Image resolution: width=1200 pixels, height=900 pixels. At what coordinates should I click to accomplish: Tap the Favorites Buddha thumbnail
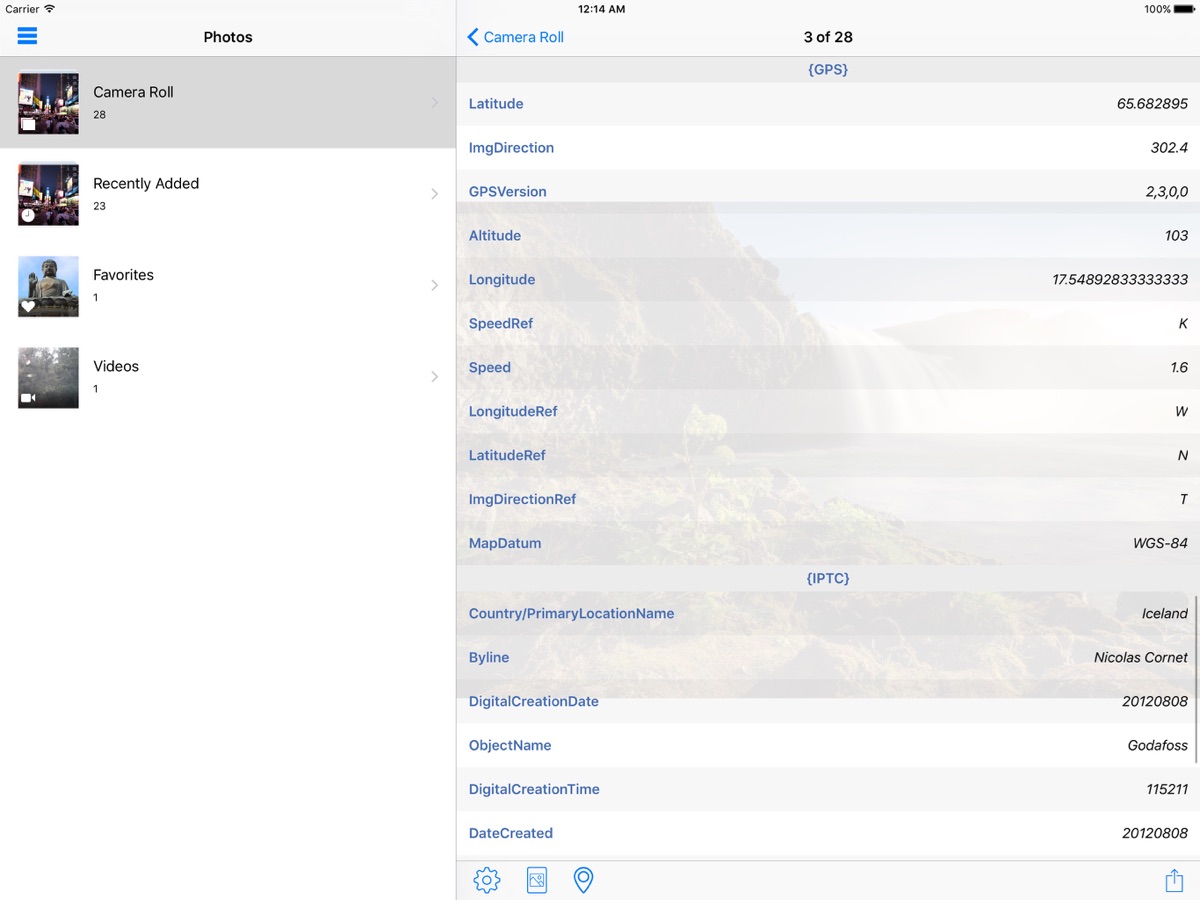tap(48, 286)
